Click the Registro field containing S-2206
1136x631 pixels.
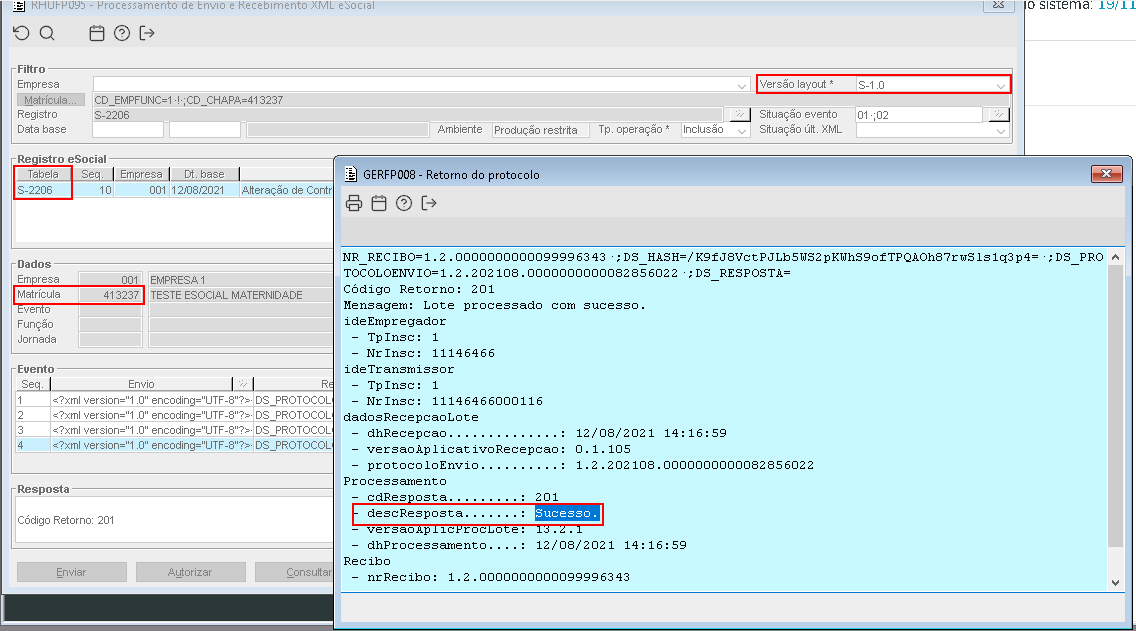point(408,114)
